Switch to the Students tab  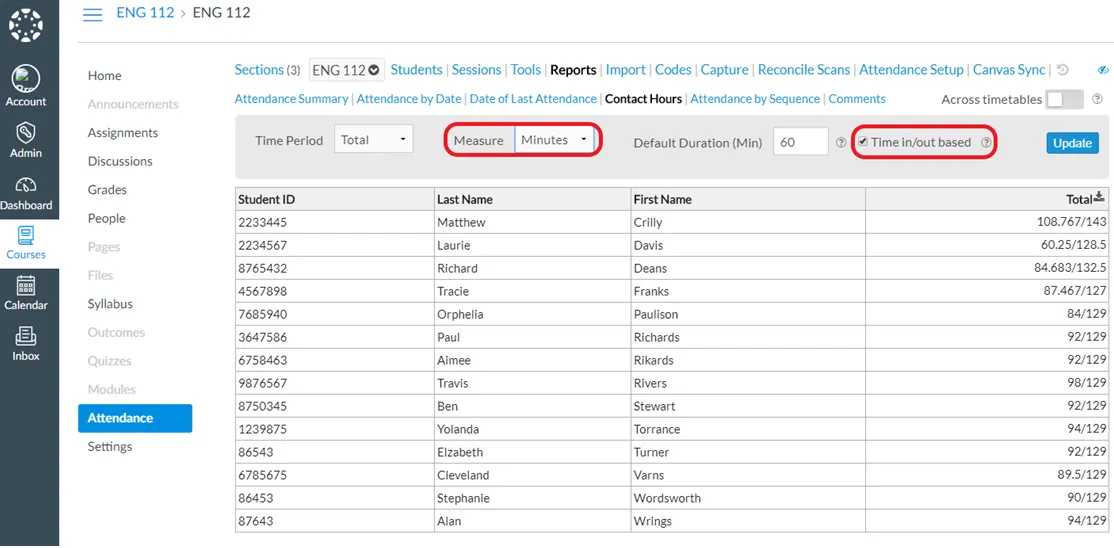(416, 70)
